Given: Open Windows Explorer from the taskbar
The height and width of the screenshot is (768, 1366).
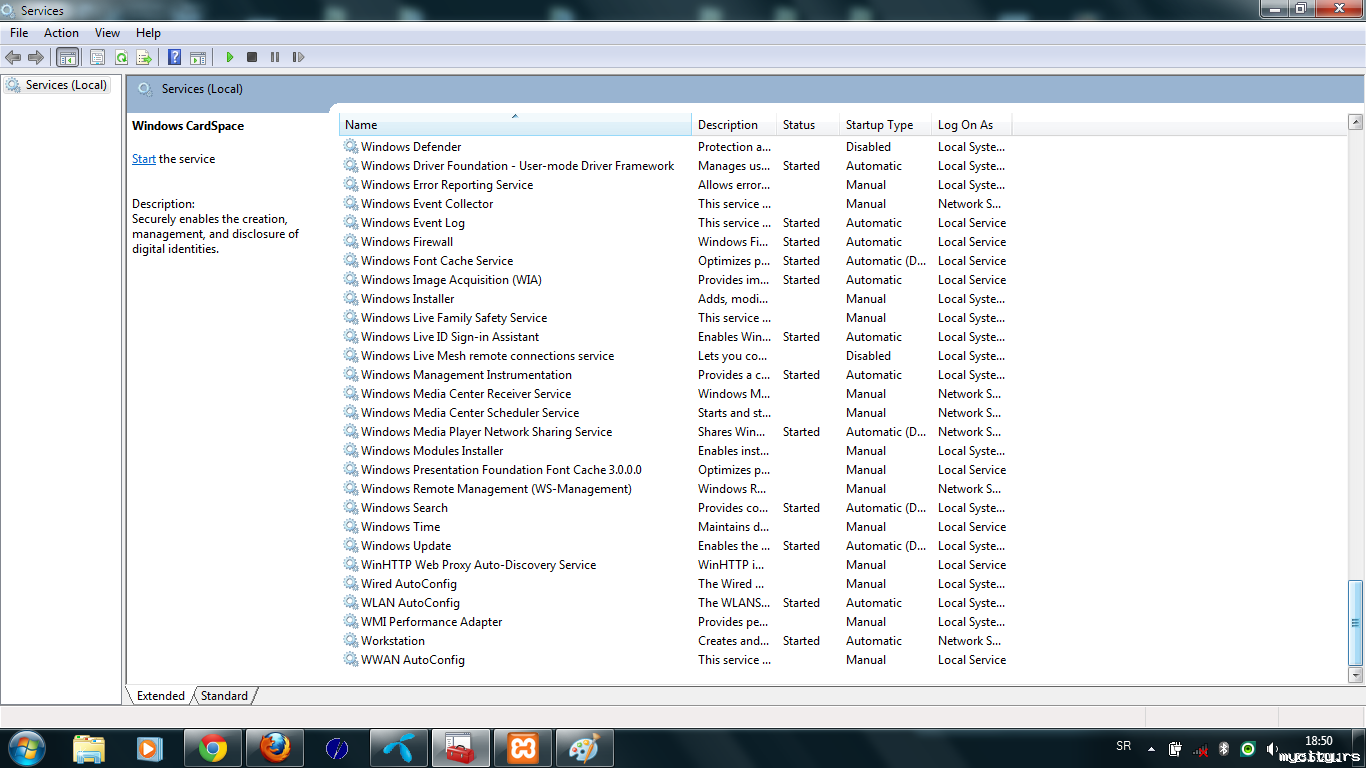Looking at the screenshot, I should point(89,748).
